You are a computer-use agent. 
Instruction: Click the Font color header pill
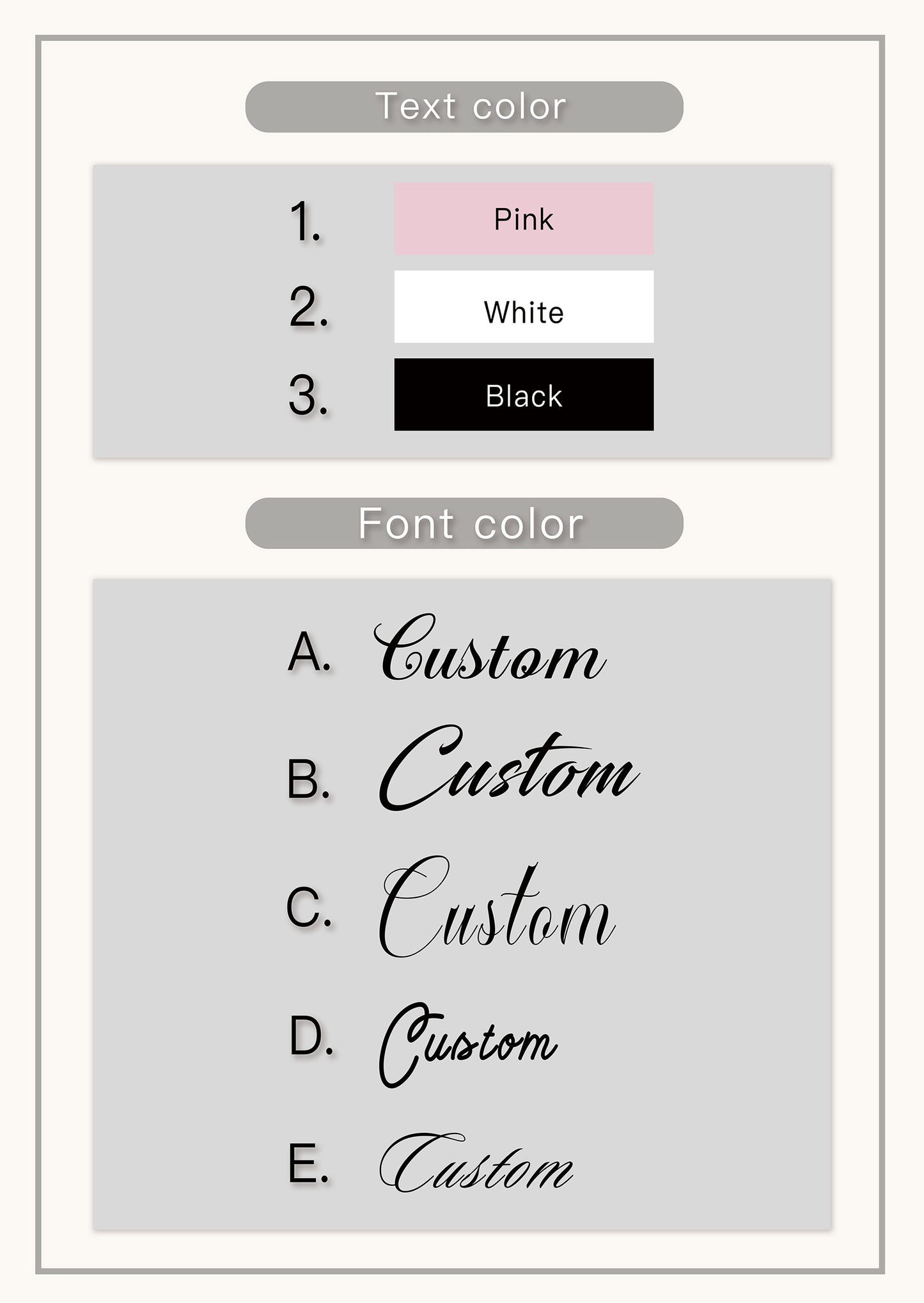pyautogui.click(x=464, y=523)
